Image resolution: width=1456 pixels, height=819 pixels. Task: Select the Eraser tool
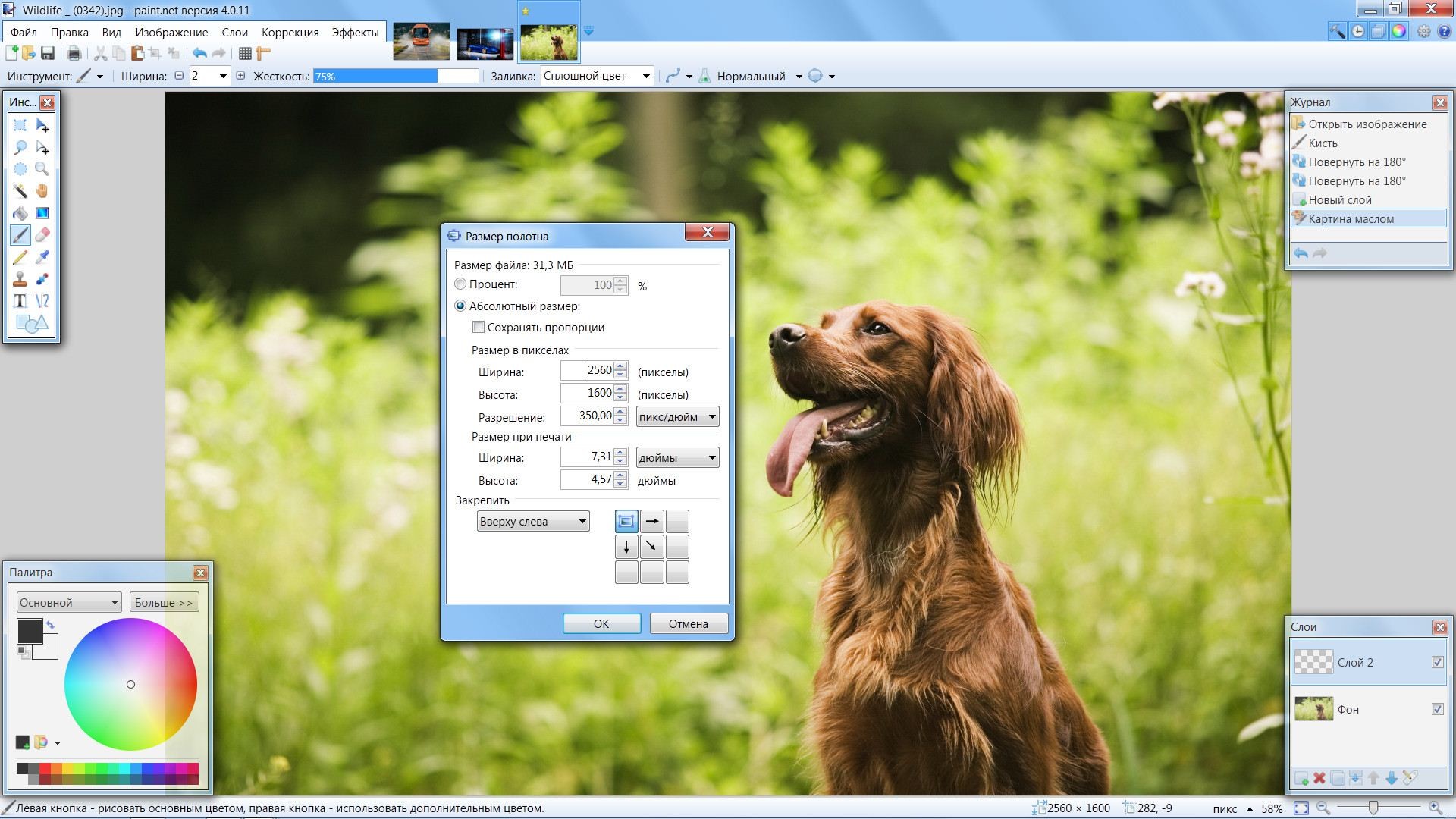pyautogui.click(x=42, y=235)
